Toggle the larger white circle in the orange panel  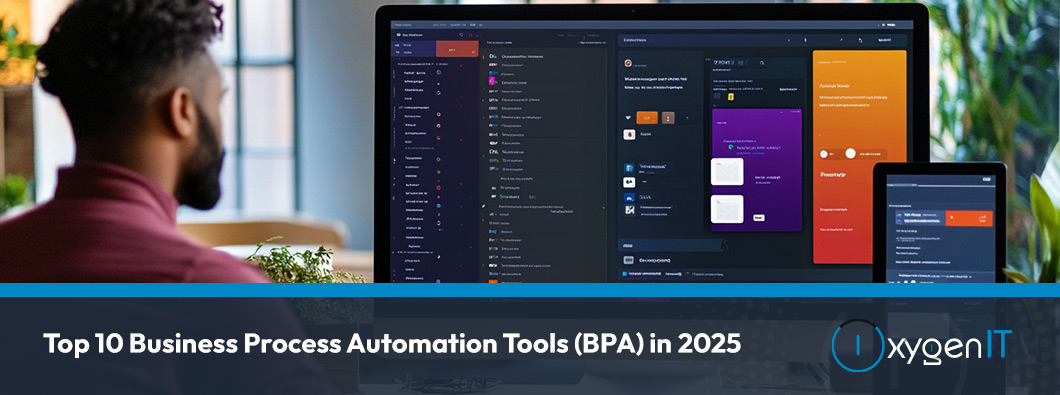pos(850,154)
